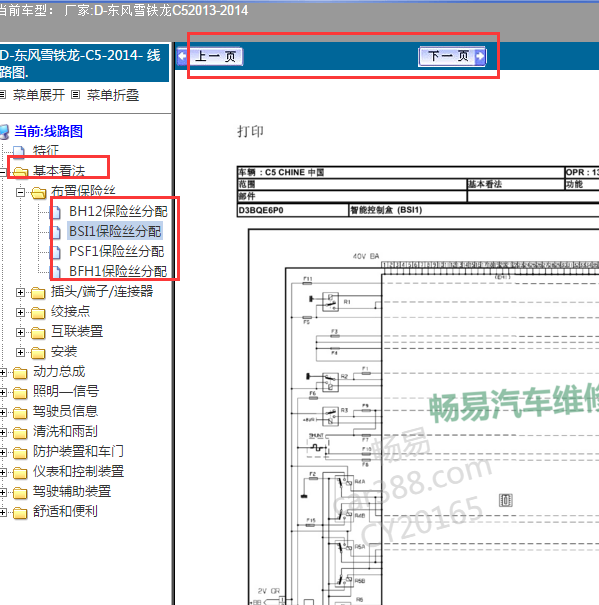Select the 动力总成 folder label

tap(59, 372)
